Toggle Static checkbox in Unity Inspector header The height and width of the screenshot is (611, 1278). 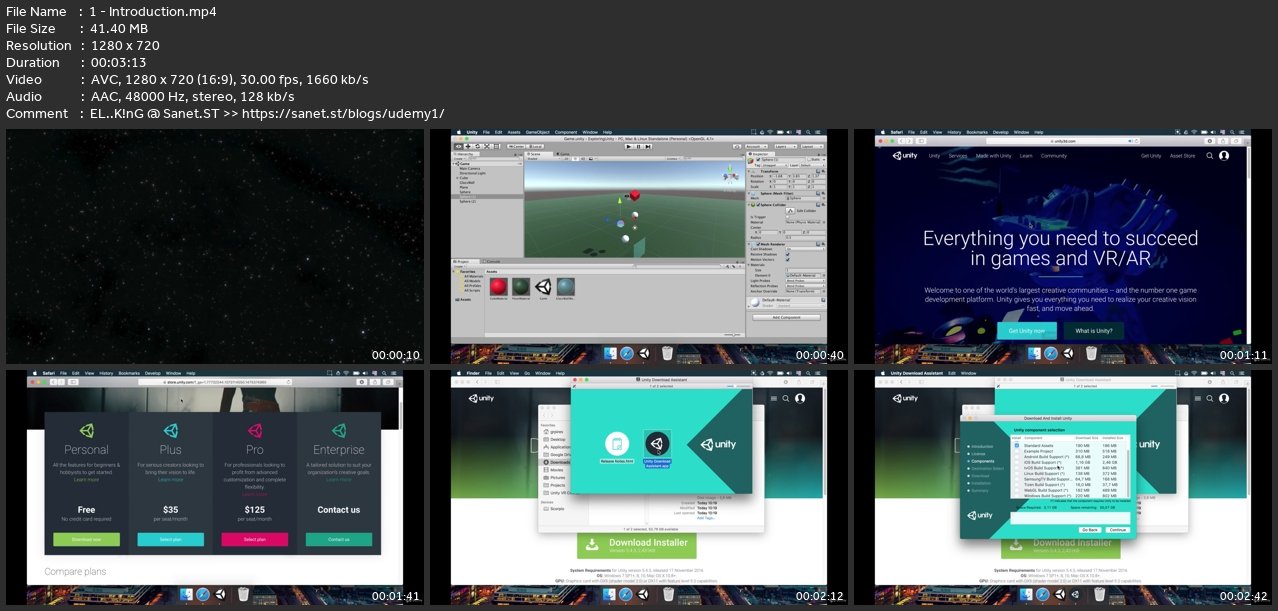pos(809,159)
